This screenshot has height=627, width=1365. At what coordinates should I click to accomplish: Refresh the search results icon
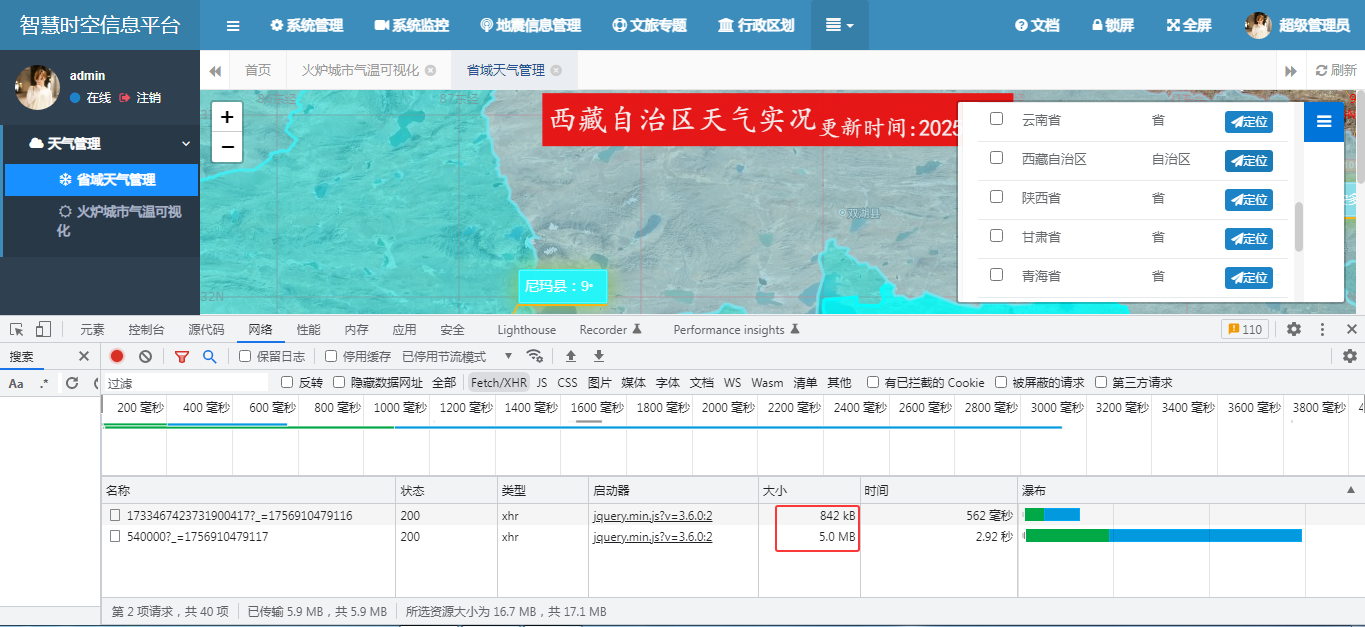point(72,383)
